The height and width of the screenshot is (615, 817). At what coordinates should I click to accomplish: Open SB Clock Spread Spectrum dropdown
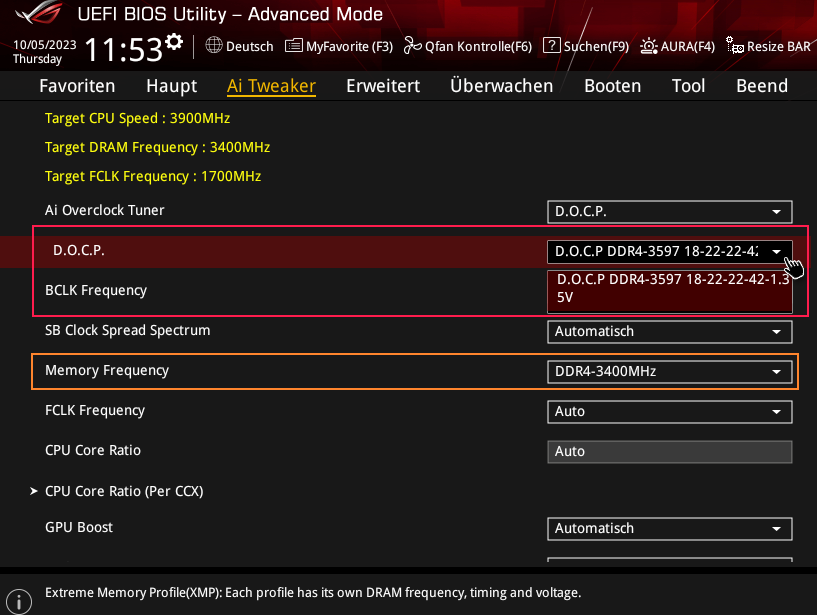click(x=670, y=331)
